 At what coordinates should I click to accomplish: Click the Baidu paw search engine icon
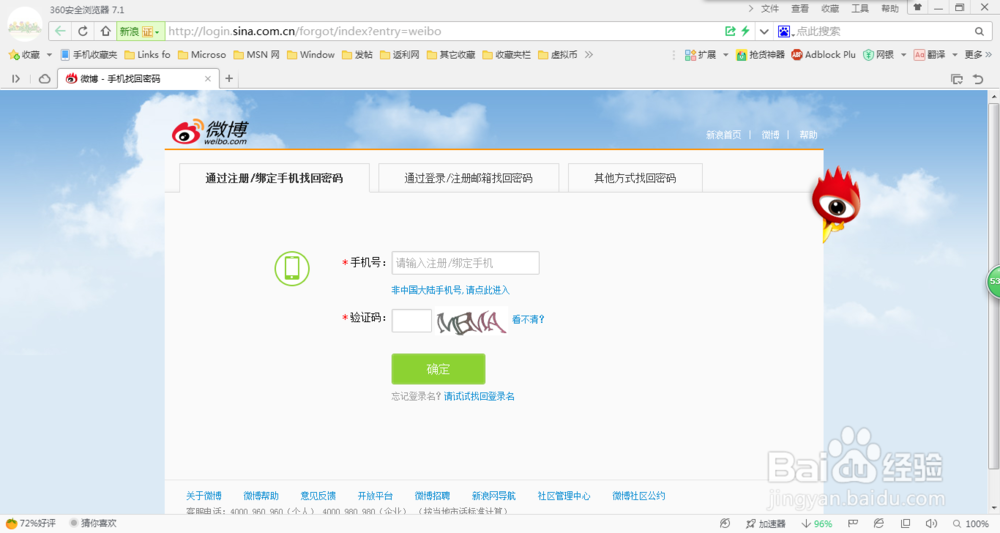784,31
